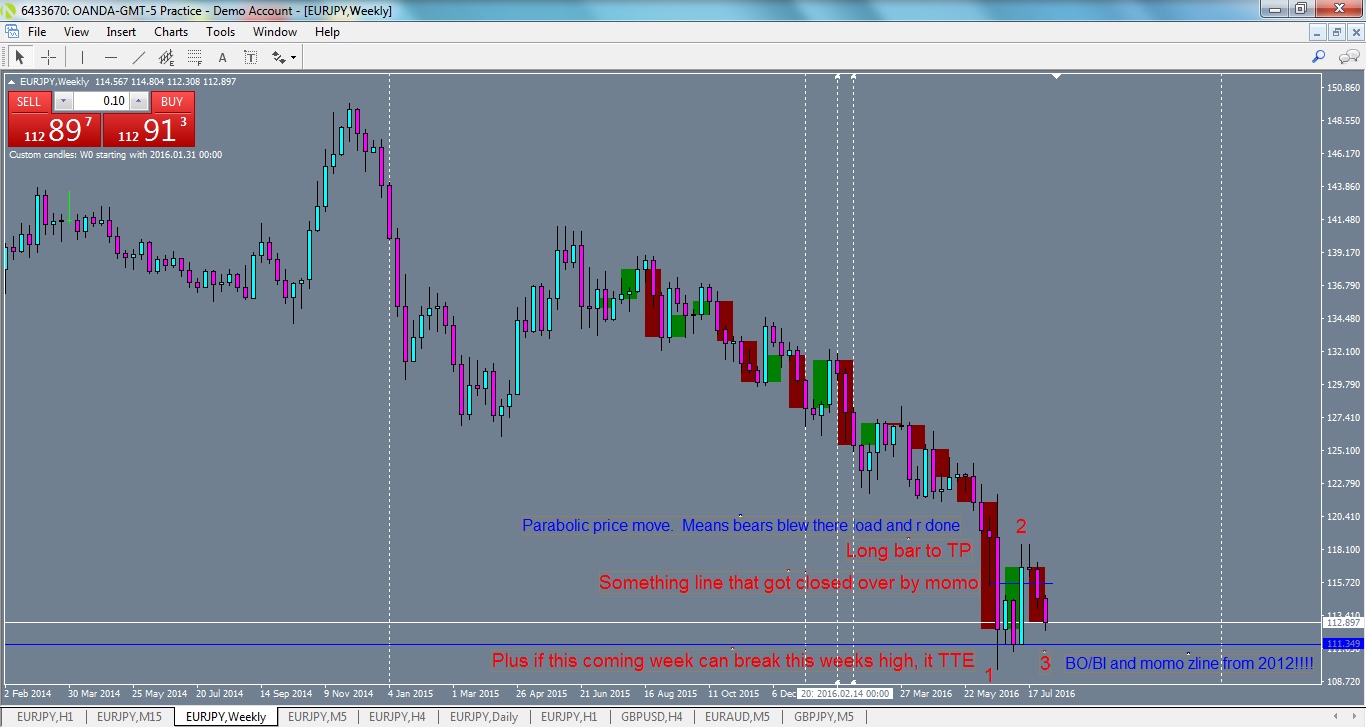This screenshot has height=728, width=1366.
Task: Select the Crosshair tool
Action: [48, 57]
